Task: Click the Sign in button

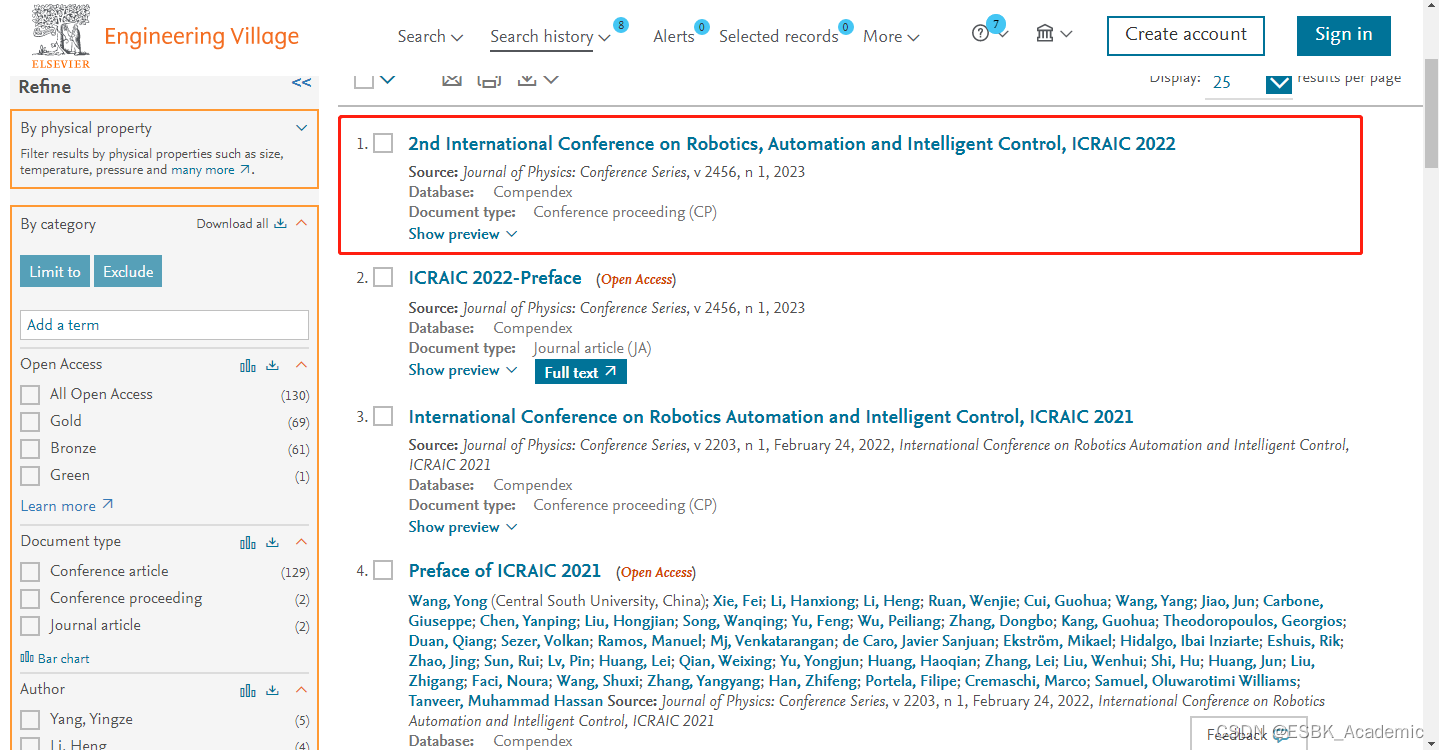Action: click(1343, 35)
